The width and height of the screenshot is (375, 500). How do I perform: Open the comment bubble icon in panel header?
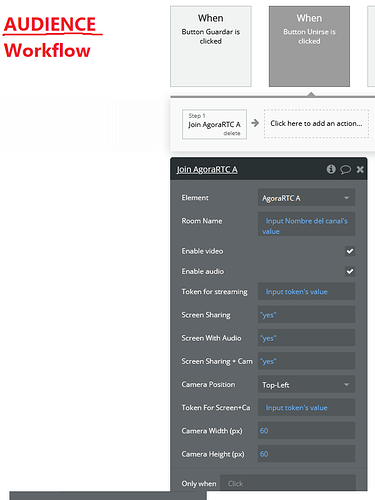345,170
